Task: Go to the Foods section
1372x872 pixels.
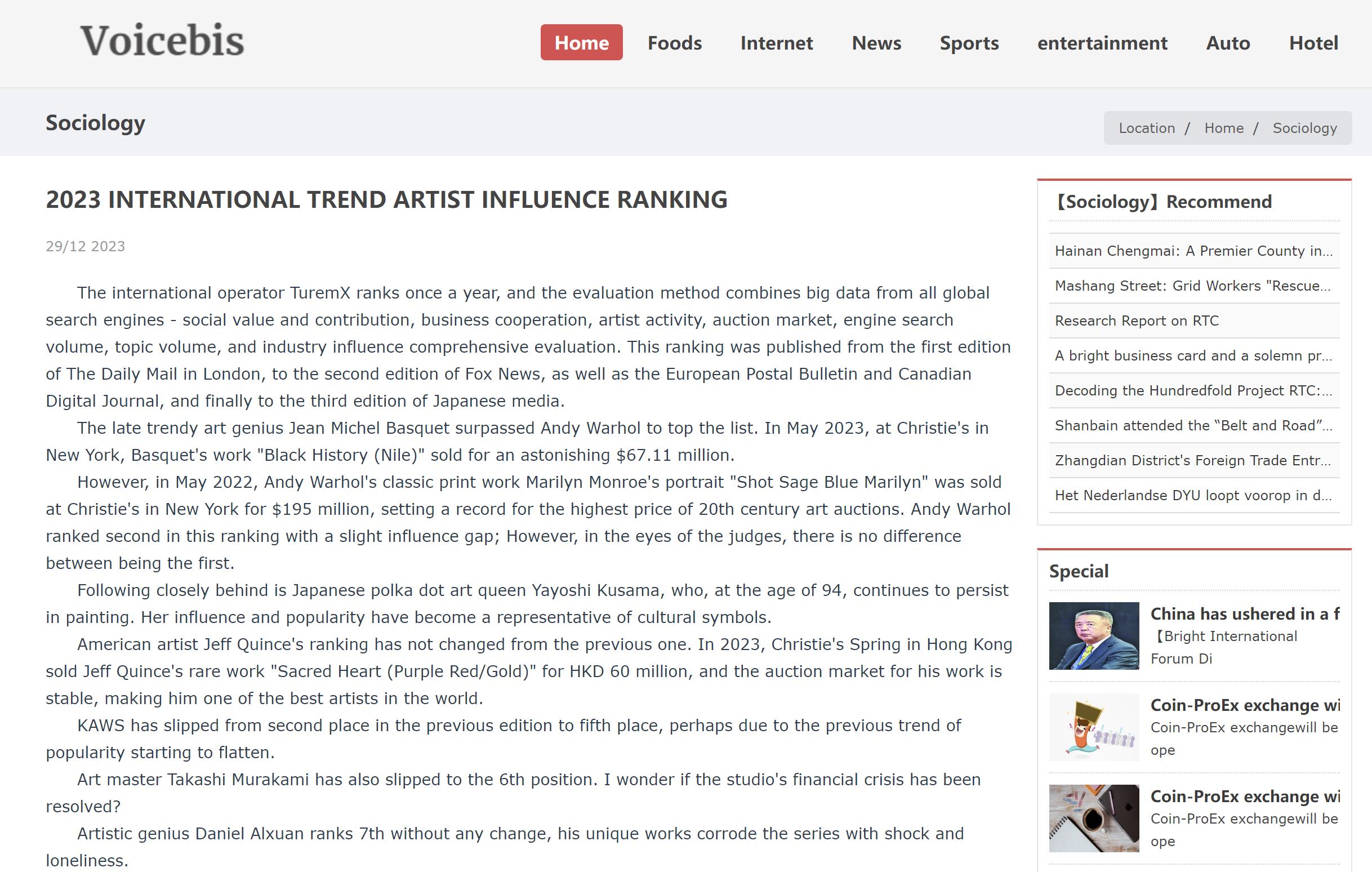Action: tap(675, 43)
